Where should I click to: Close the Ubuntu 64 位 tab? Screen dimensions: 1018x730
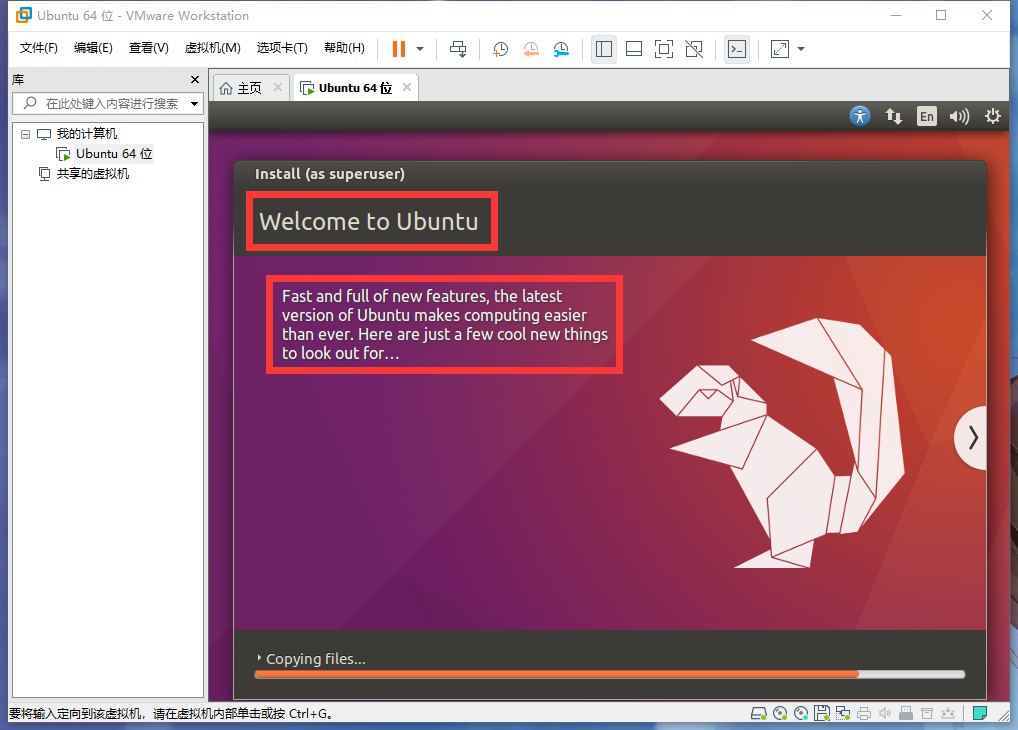tap(407, 87)
